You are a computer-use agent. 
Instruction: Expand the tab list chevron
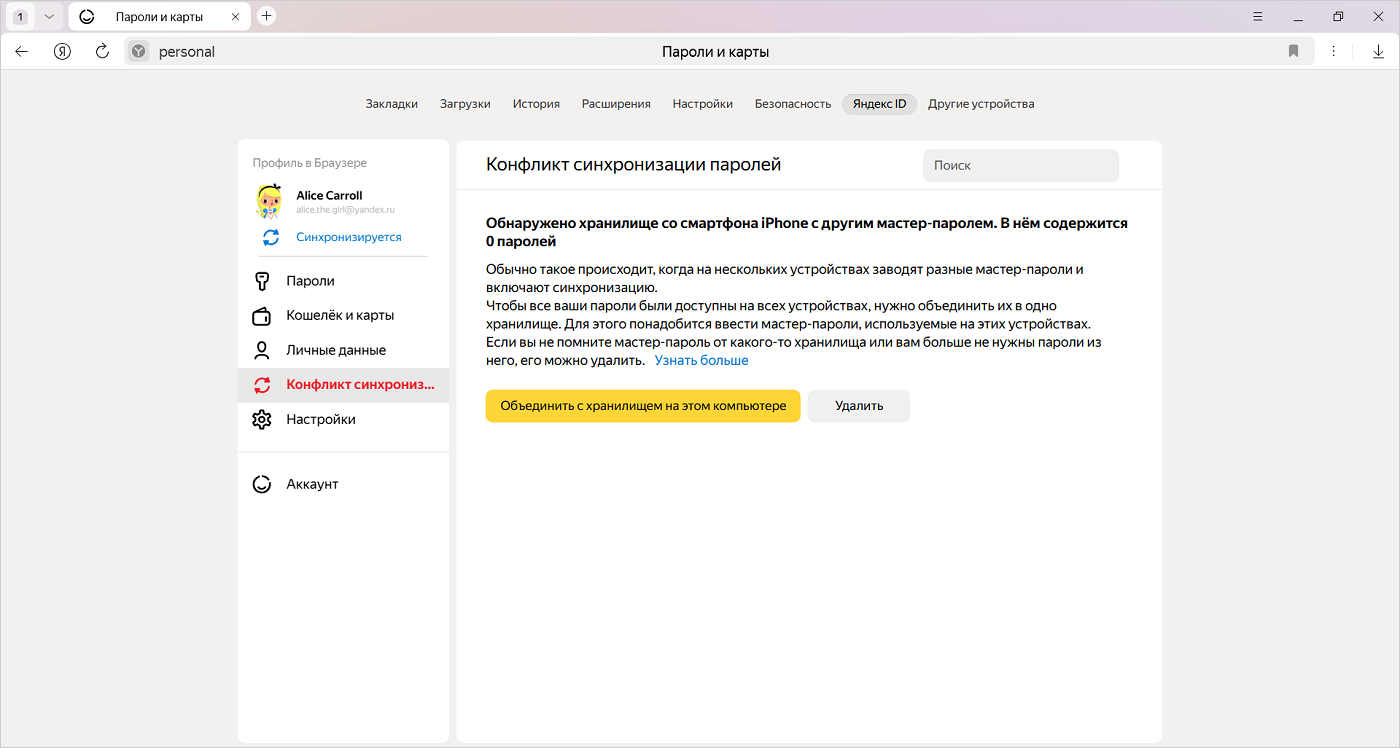coord(48,16)
